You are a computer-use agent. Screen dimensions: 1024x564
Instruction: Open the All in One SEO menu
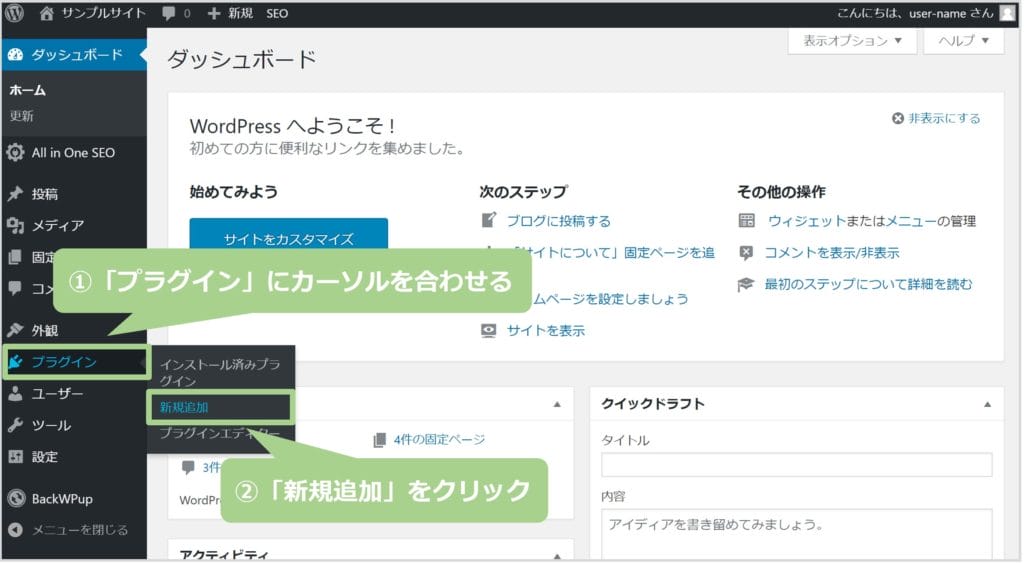click(x=73, y=153)
